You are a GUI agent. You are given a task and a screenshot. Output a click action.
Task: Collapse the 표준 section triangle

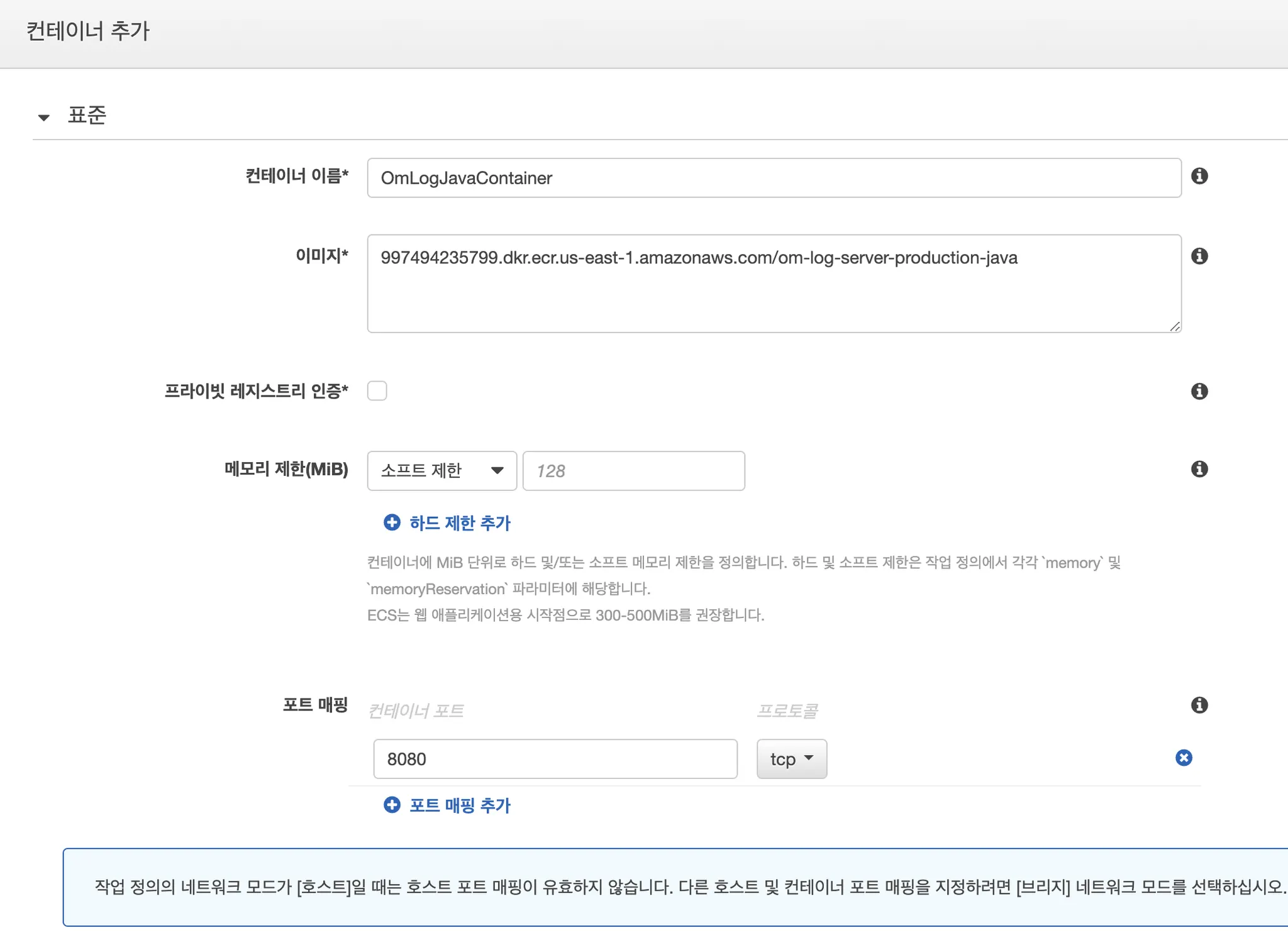(x=43, y=117)
